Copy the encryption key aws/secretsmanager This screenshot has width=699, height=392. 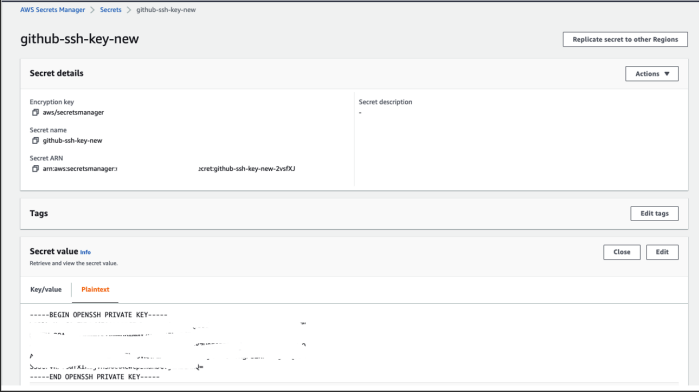coord(35,112)
